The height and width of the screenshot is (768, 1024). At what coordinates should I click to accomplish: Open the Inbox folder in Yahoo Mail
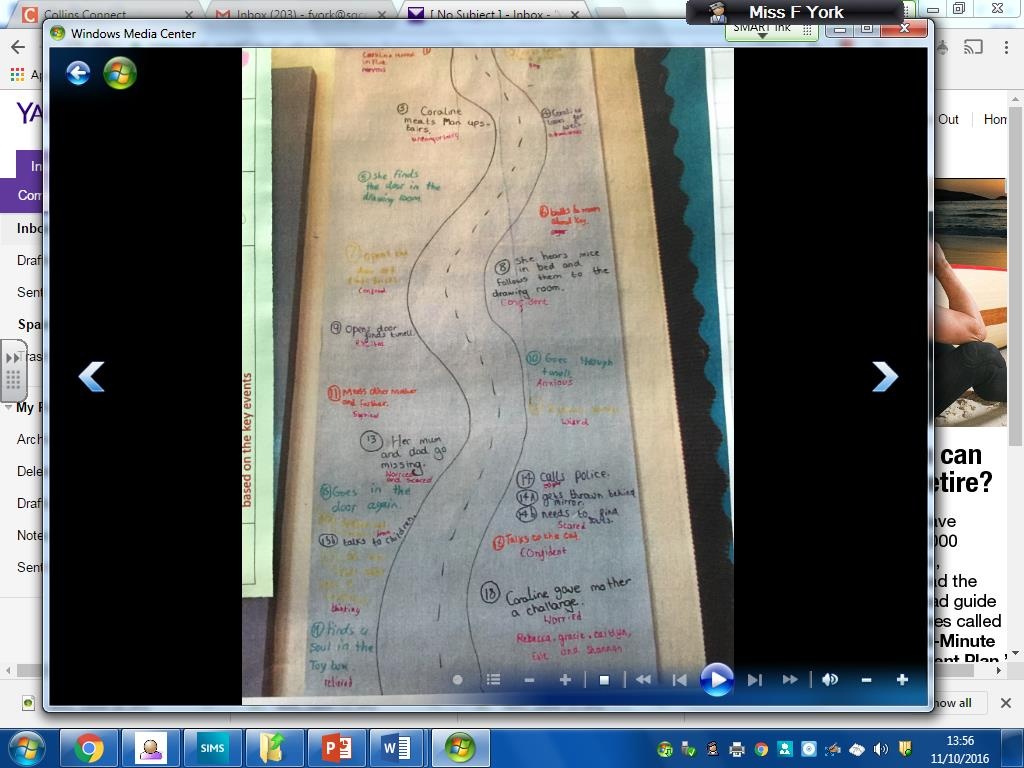point(30,228)
